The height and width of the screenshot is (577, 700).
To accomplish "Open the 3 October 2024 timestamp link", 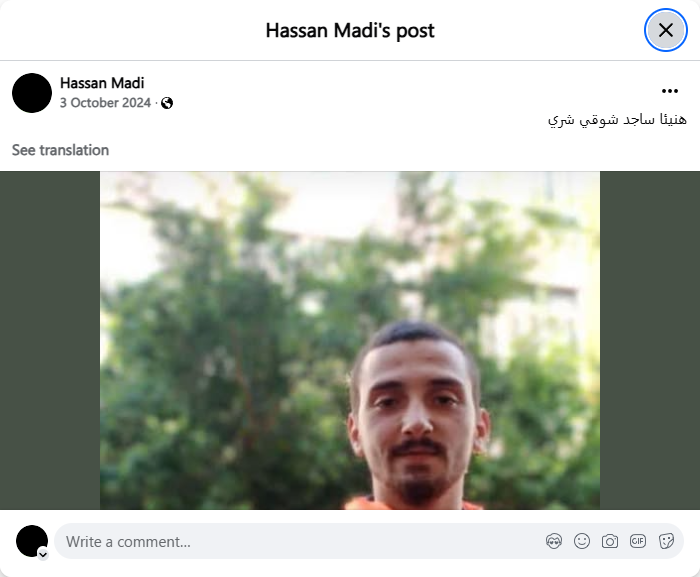I will pyautogui.click(x=105, y=103).
